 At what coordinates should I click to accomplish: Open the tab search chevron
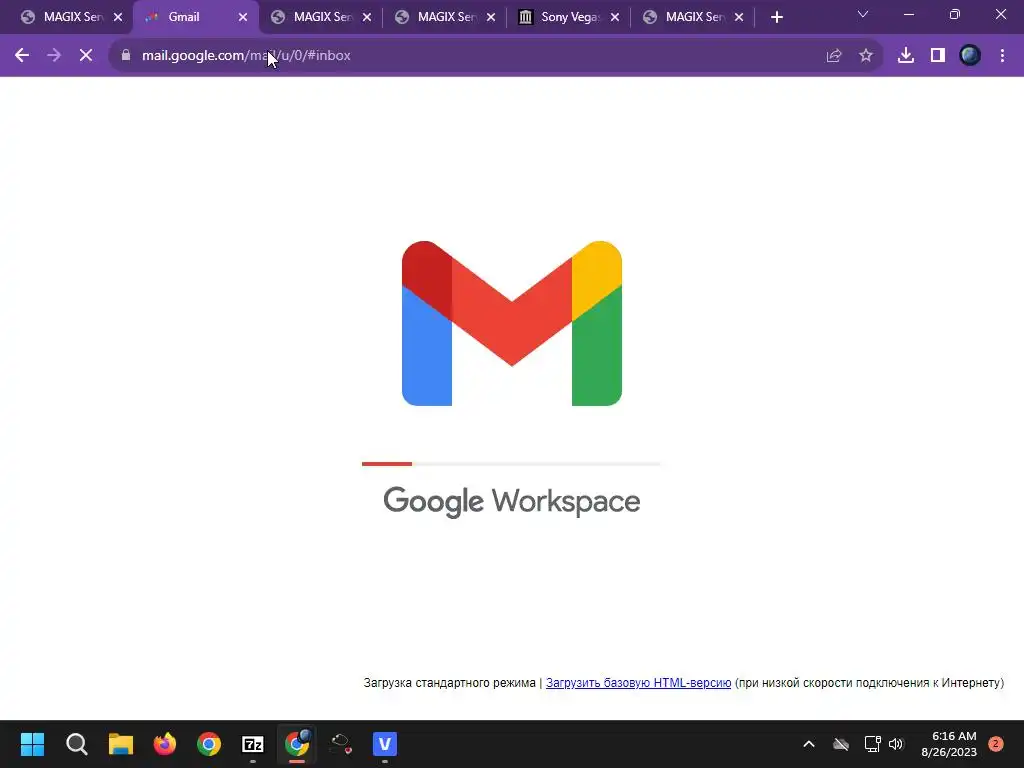pos(863,14)
